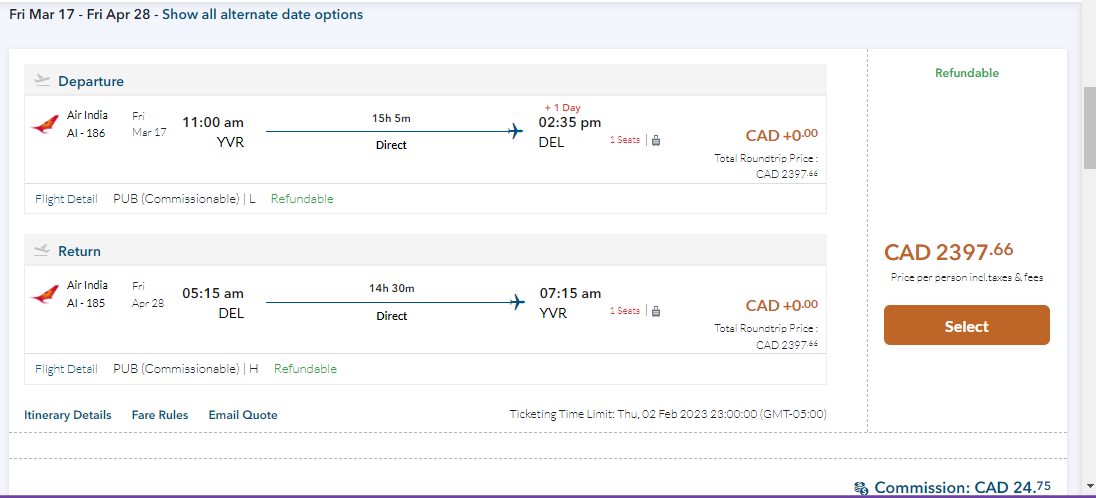Viewport: 1096px width, 498px height.
Task: Open the Fare Rules link
Action: tap(160, 415)
